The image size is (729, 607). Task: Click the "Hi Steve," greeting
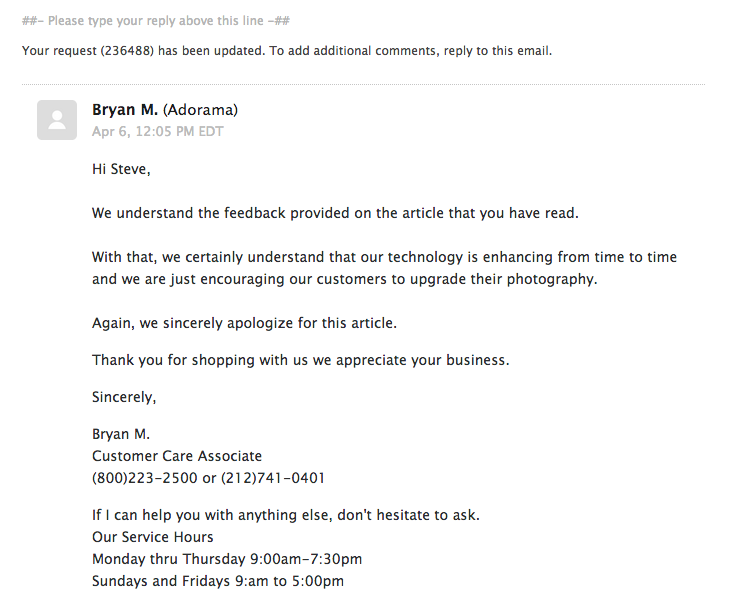point(121,169)
